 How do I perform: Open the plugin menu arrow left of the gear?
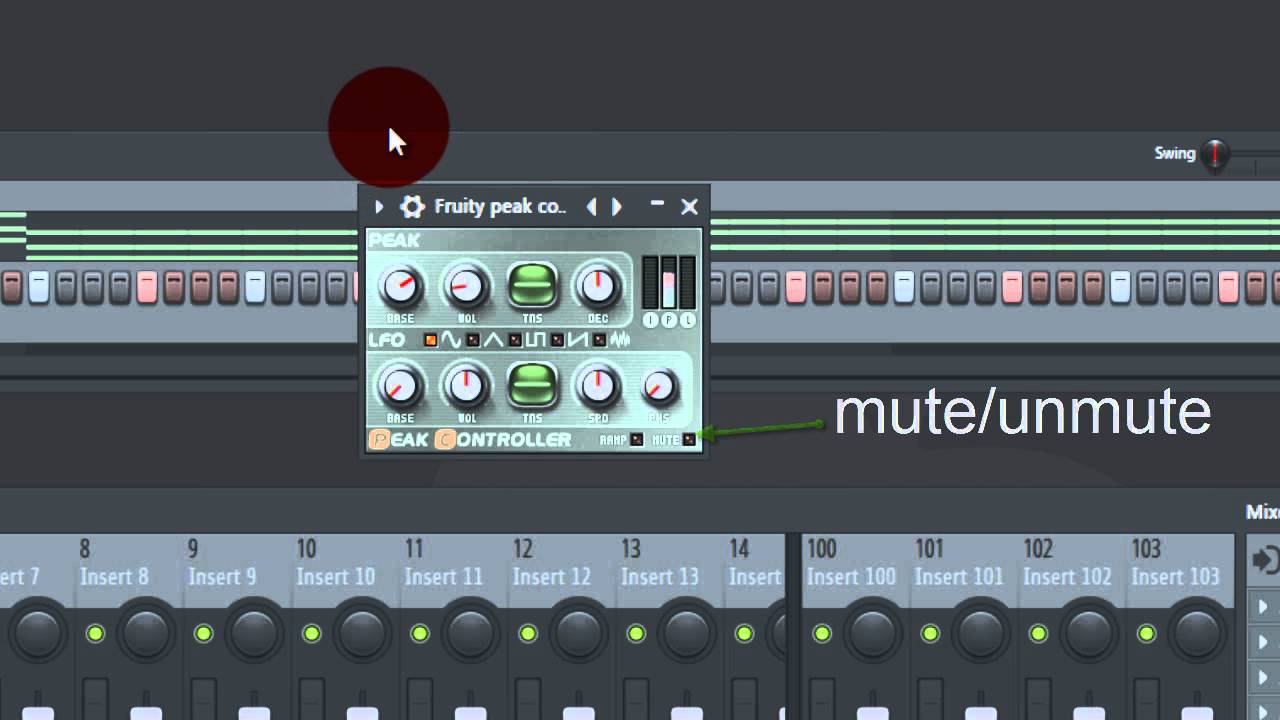coord(379,207)
